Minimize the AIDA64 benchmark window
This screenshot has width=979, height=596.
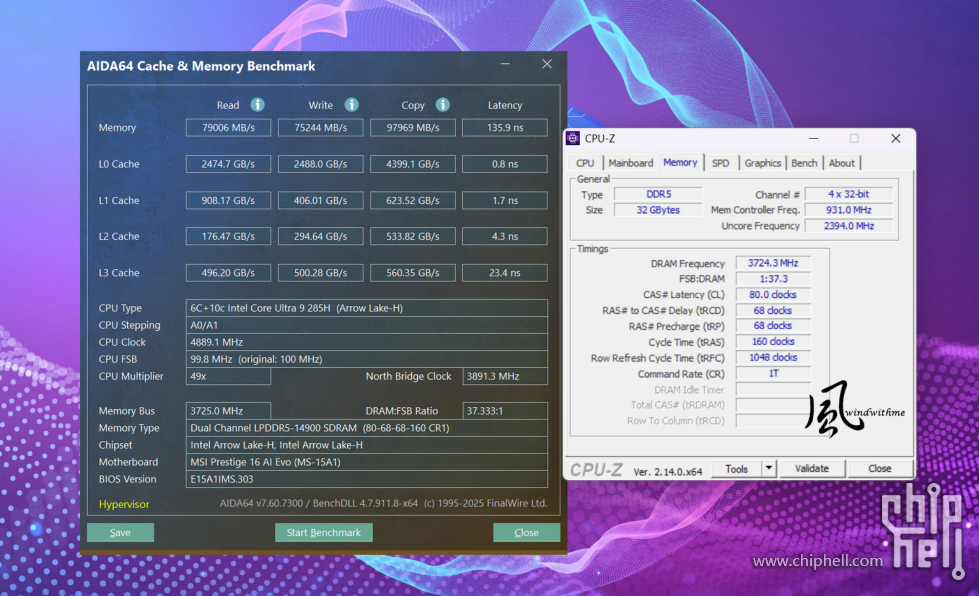click(x=505, y=64)
